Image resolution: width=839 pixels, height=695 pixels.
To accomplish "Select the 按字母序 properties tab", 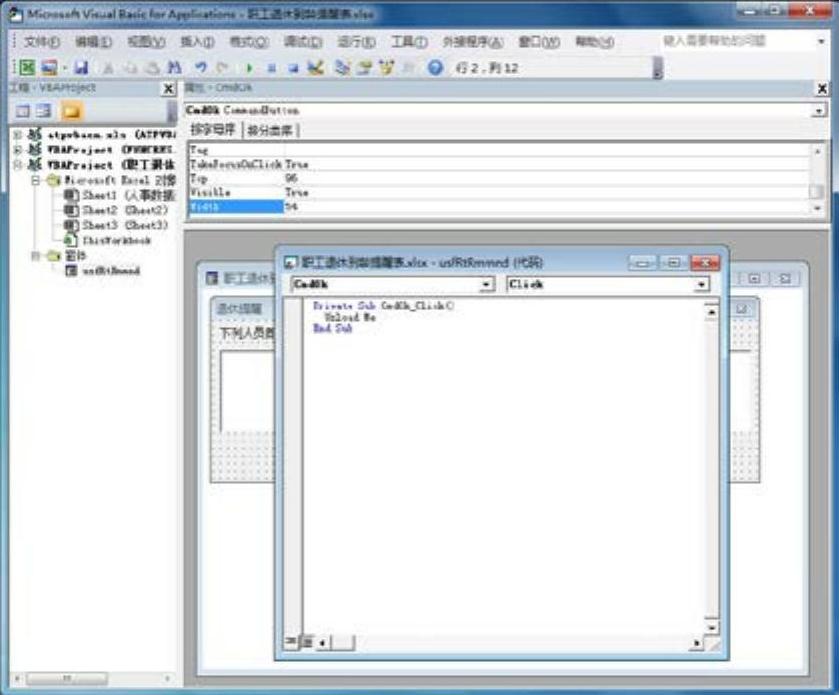I will (x=213, y=129).
